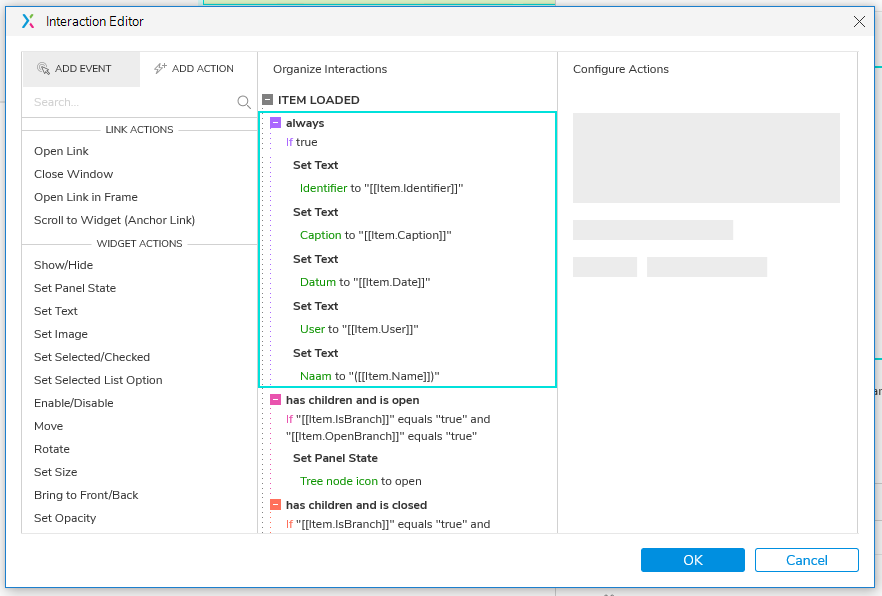Select the Set Opacity action
Viewport: 882px width, 596px height.
[65, 518]
